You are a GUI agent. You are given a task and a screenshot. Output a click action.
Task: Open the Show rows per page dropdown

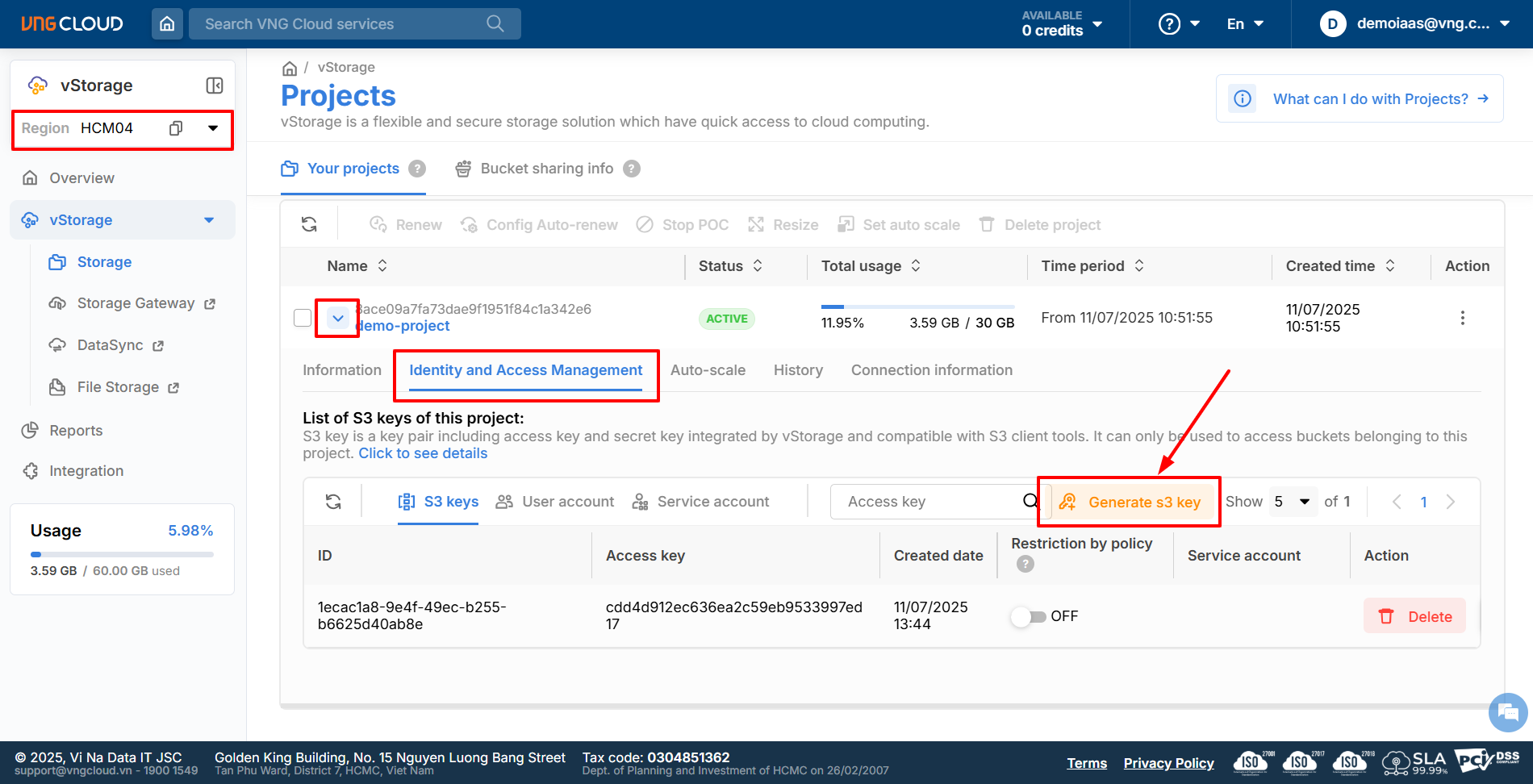(x=1293, y=502)
